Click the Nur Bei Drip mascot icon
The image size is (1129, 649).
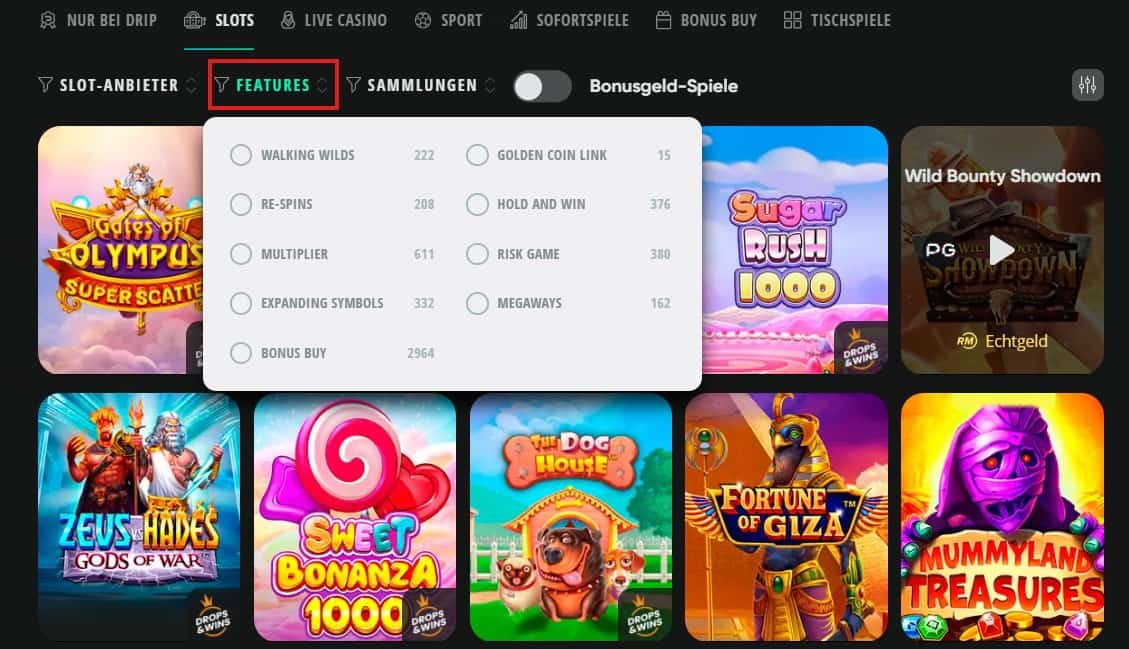(48, 20)
